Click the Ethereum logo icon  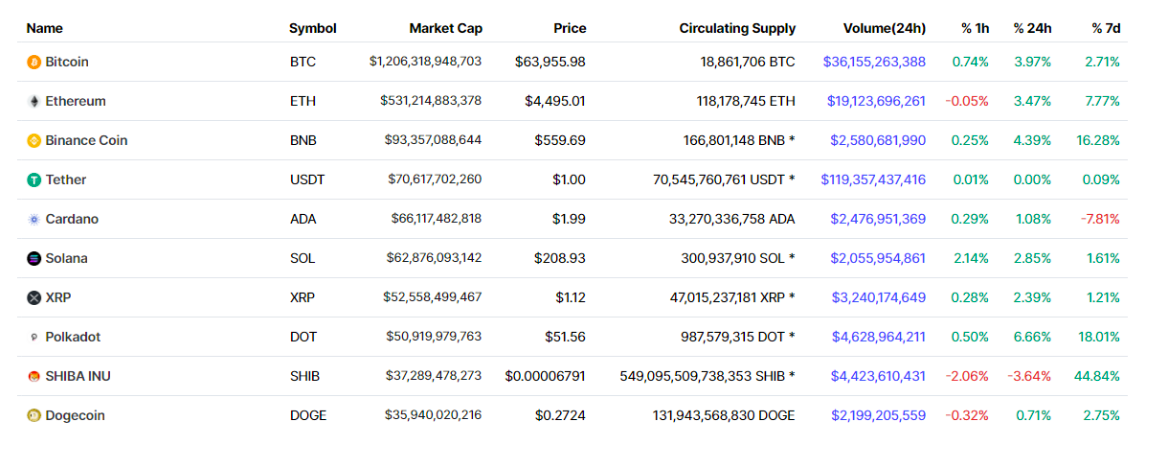pos(34,101)
